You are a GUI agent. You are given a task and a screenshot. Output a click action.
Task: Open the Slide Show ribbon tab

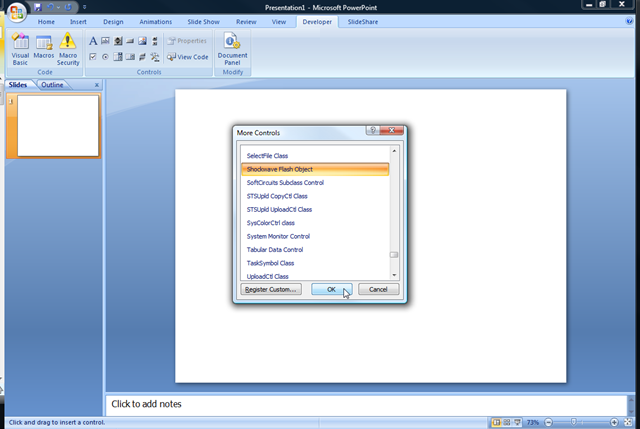[x=203, y=22]
